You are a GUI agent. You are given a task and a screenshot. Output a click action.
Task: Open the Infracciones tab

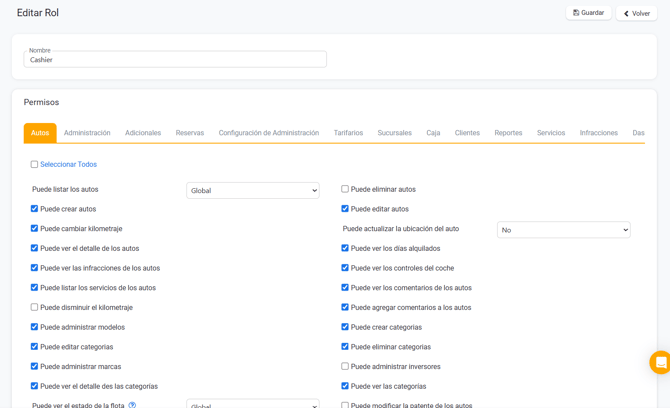click(x=598, y=133)
